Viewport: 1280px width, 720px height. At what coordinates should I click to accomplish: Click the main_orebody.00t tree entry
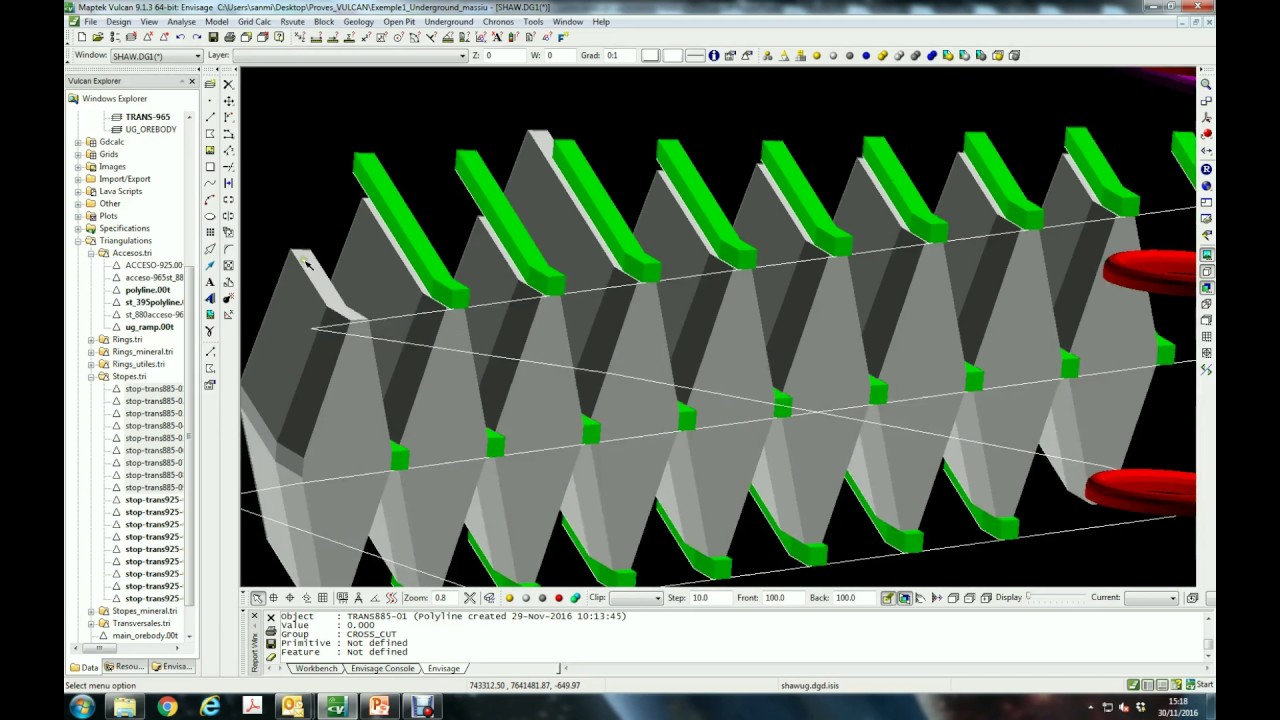(x=145, y=636)
